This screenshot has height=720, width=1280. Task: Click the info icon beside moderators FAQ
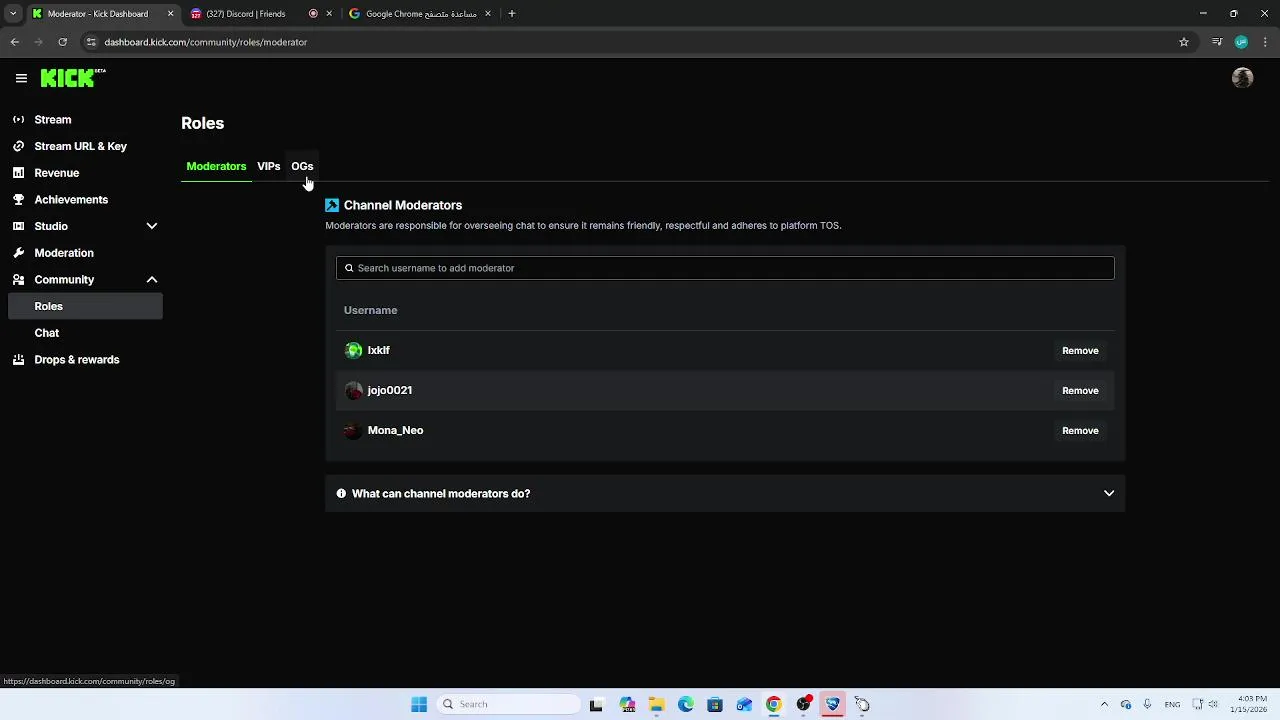tap(341, 493)
